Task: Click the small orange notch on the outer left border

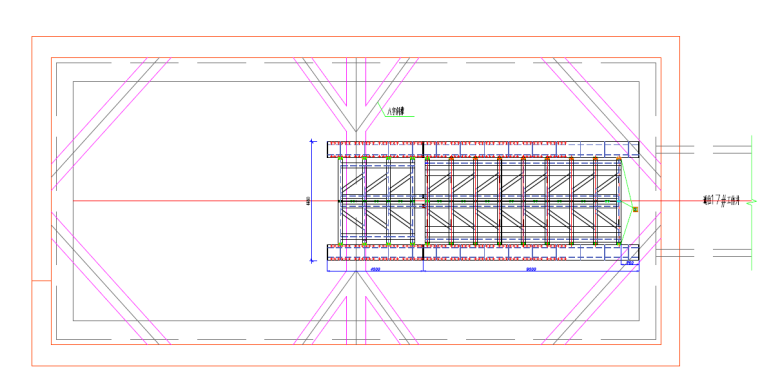Action: coord(41,281)
